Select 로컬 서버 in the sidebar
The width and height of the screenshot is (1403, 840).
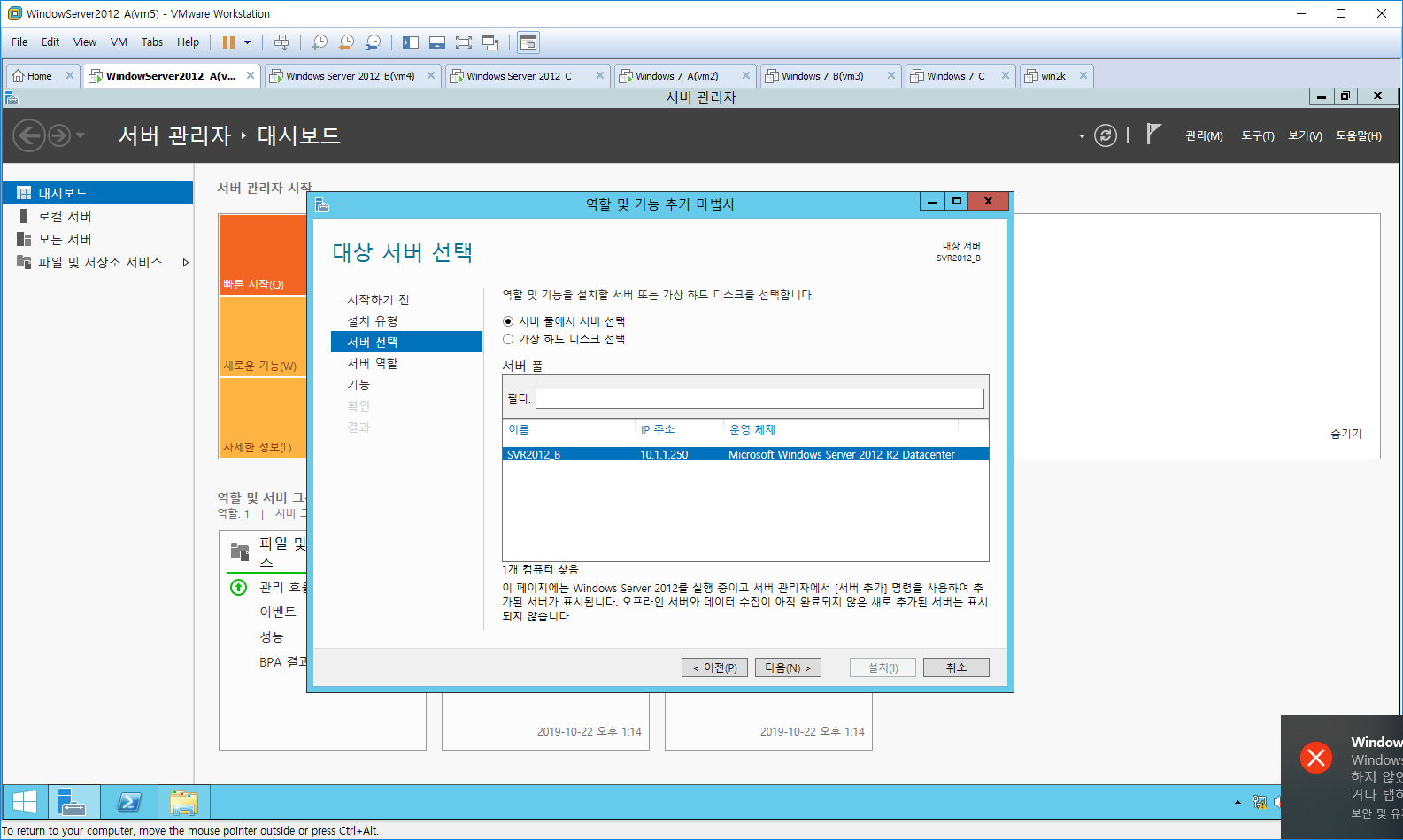point(97,216)
